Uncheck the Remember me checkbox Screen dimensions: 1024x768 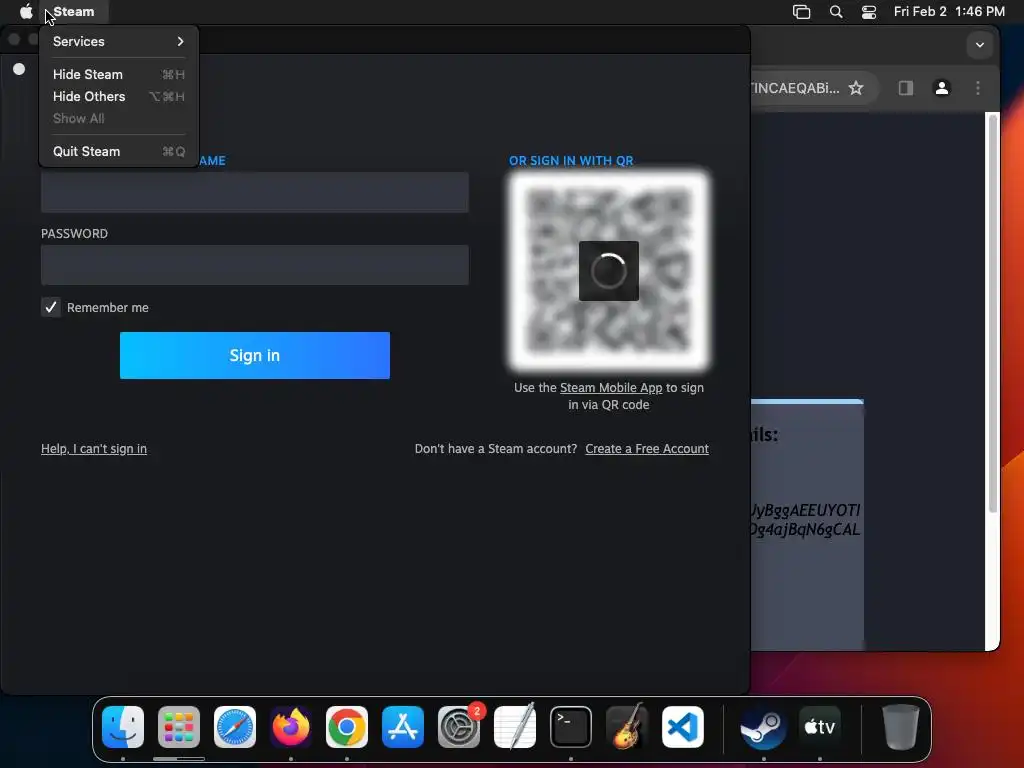click(51, 307)
